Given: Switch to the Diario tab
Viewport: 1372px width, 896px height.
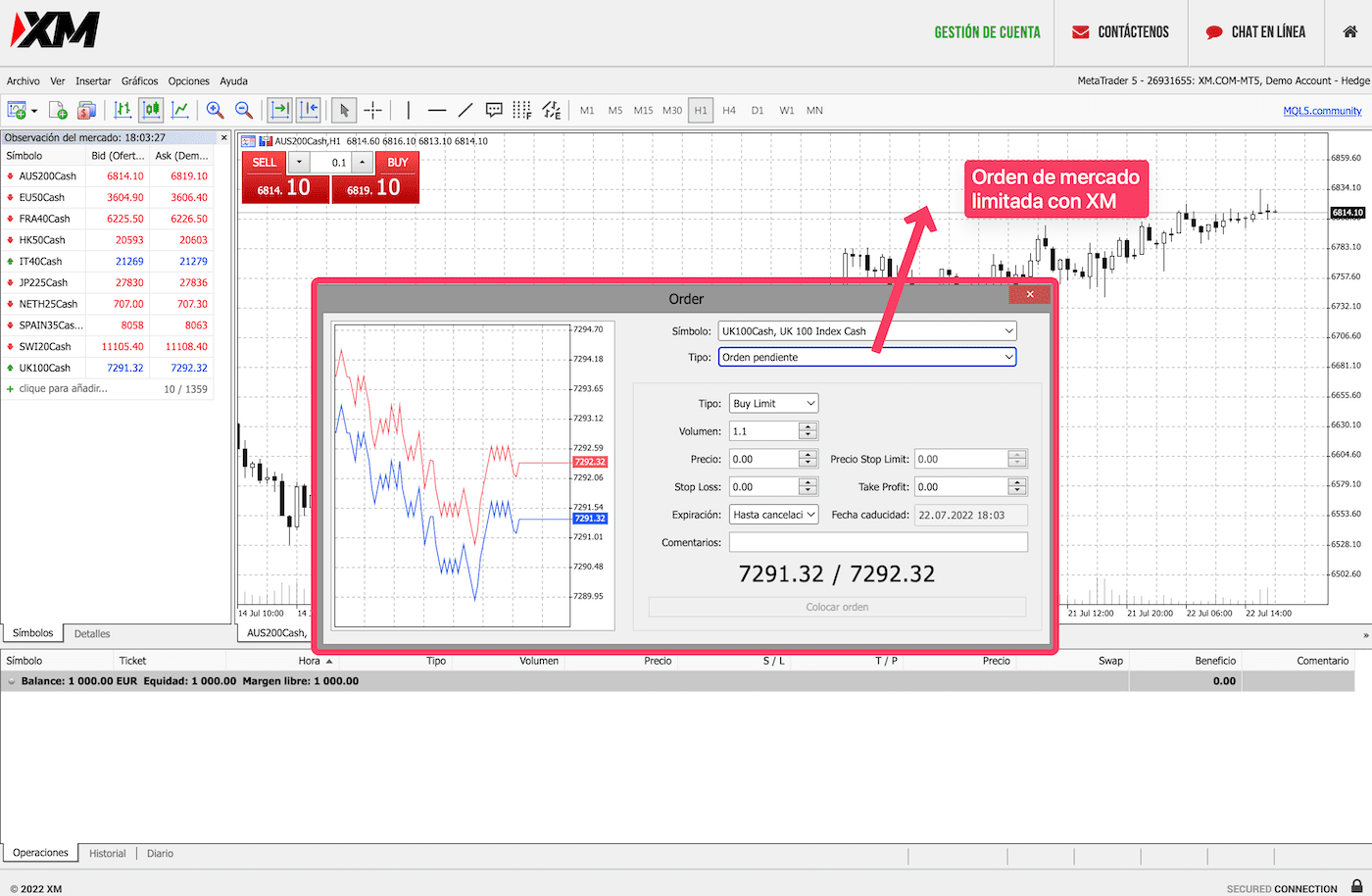Looking at the screenshot, I should [160, 853].
